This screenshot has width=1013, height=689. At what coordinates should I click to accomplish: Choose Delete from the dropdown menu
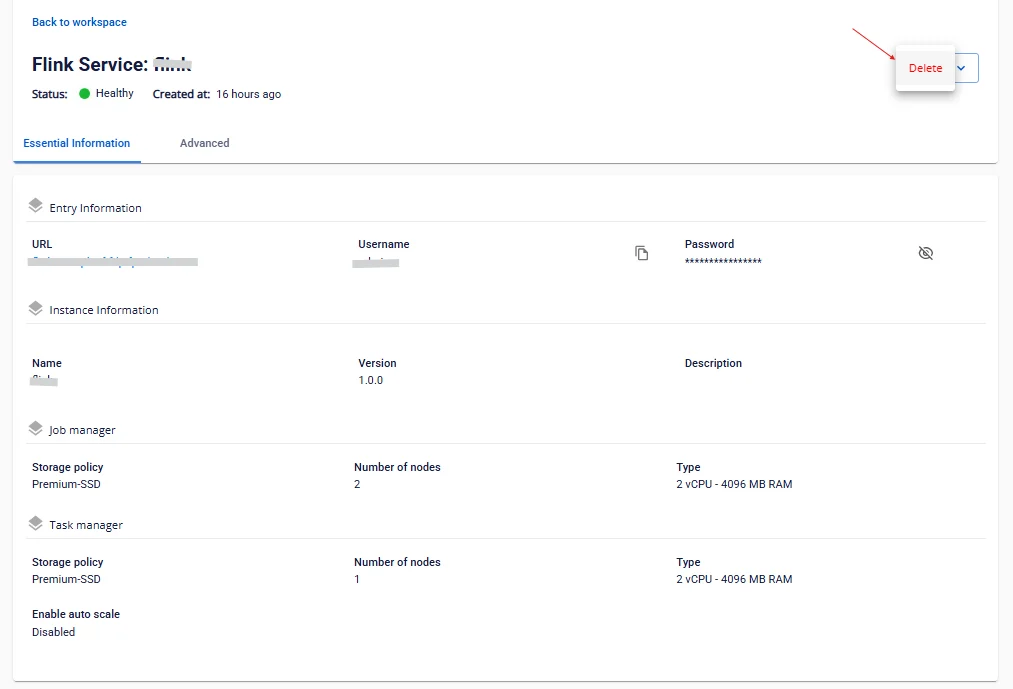(x=925, y=68)
